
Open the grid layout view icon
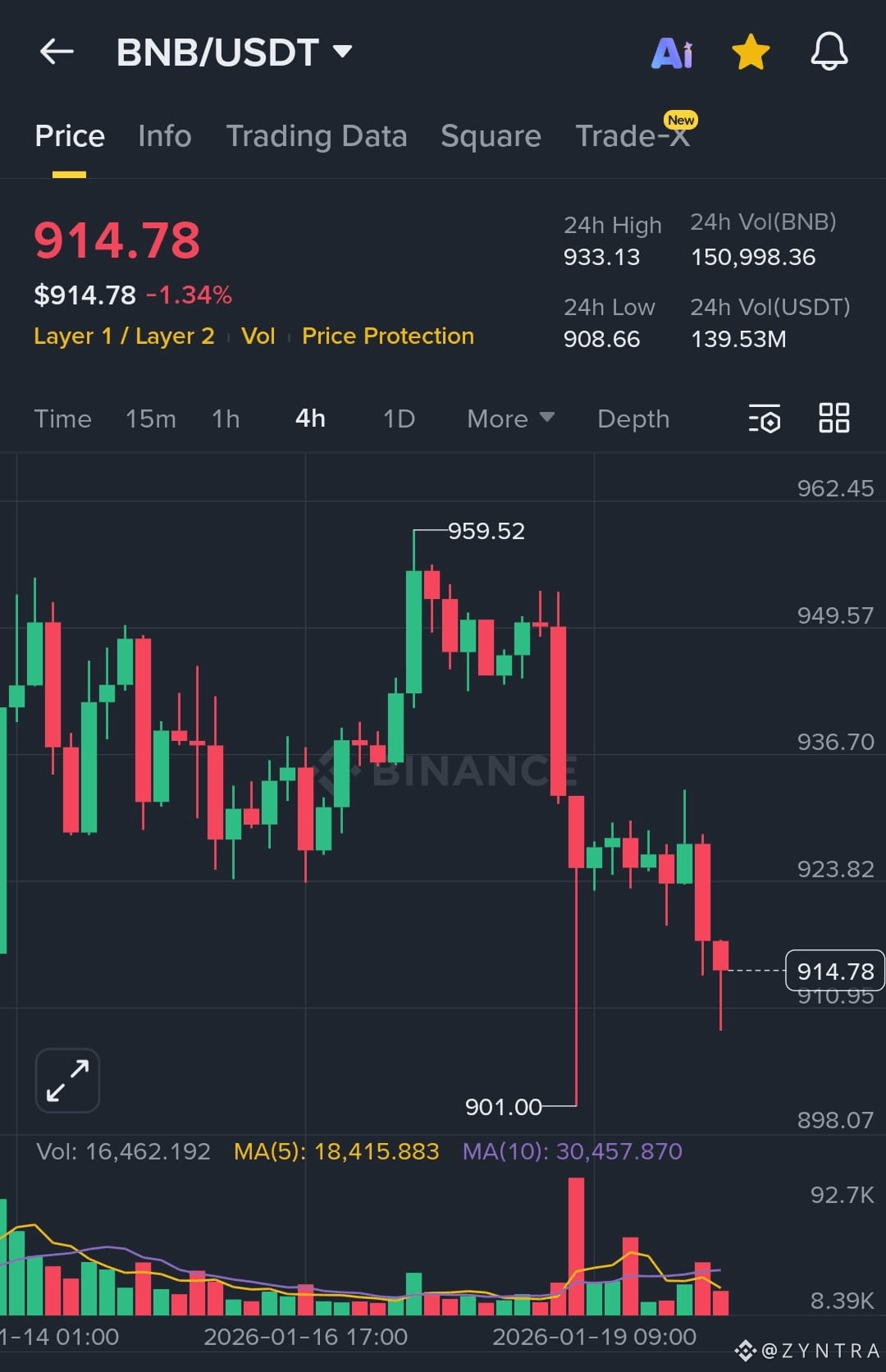click(x=833, y=418)
